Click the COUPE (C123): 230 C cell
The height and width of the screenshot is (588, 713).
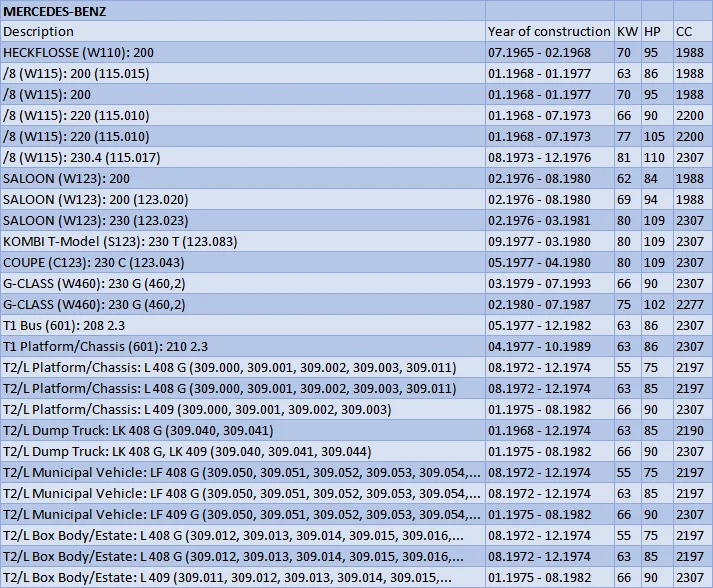point(243,263)
